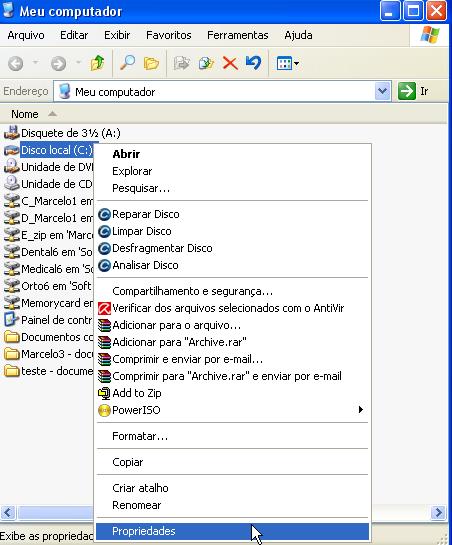Choose Limpar Disco menu entry

(232, 231)
